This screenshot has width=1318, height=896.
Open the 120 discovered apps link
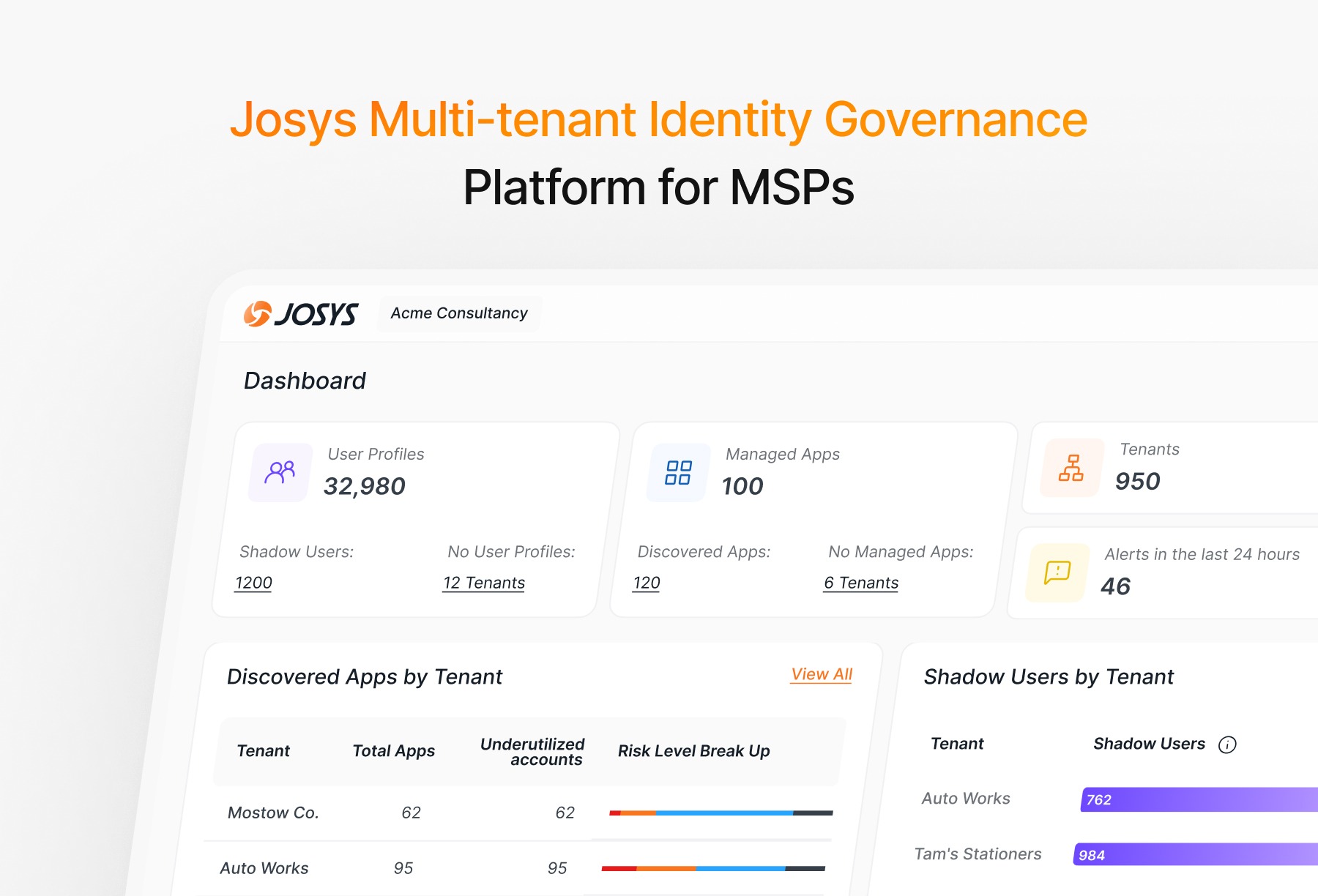[x=647, y=583]
